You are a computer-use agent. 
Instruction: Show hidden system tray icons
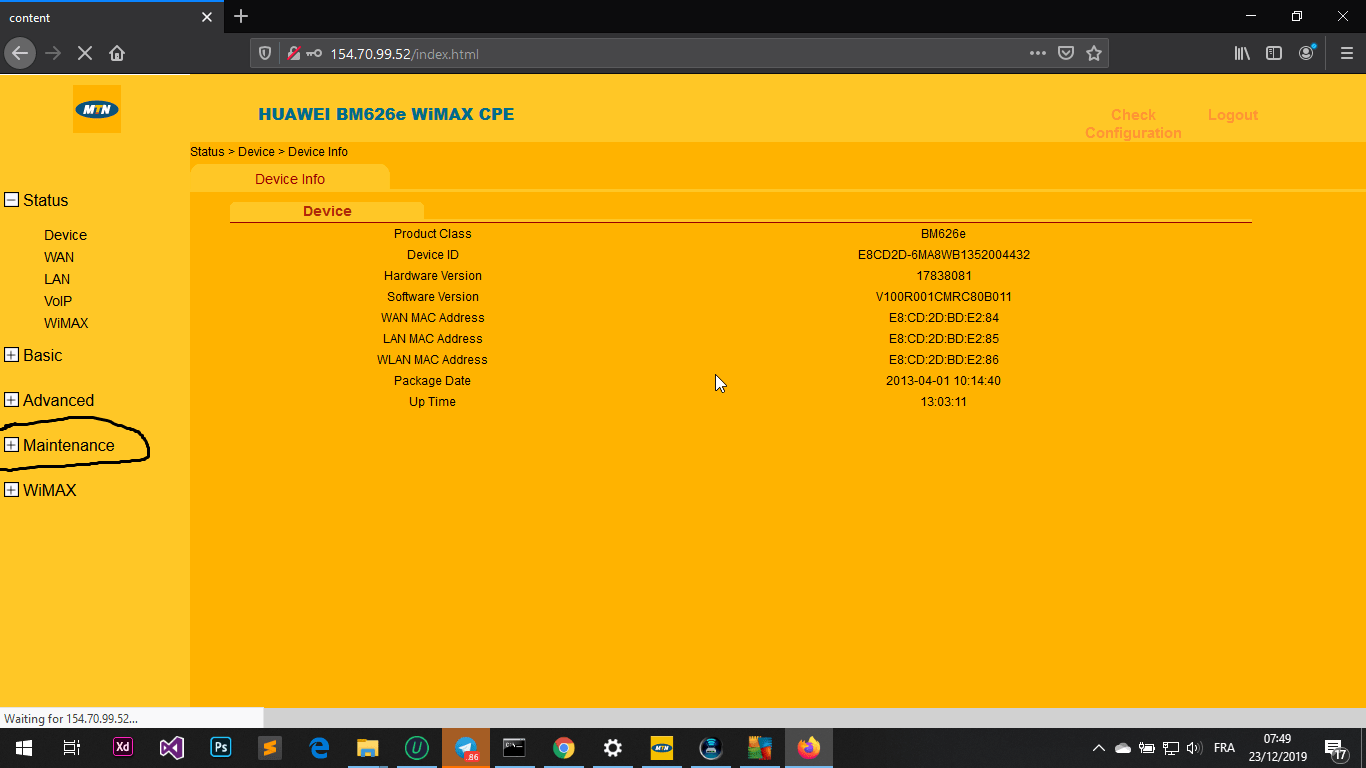[1098, 748]
